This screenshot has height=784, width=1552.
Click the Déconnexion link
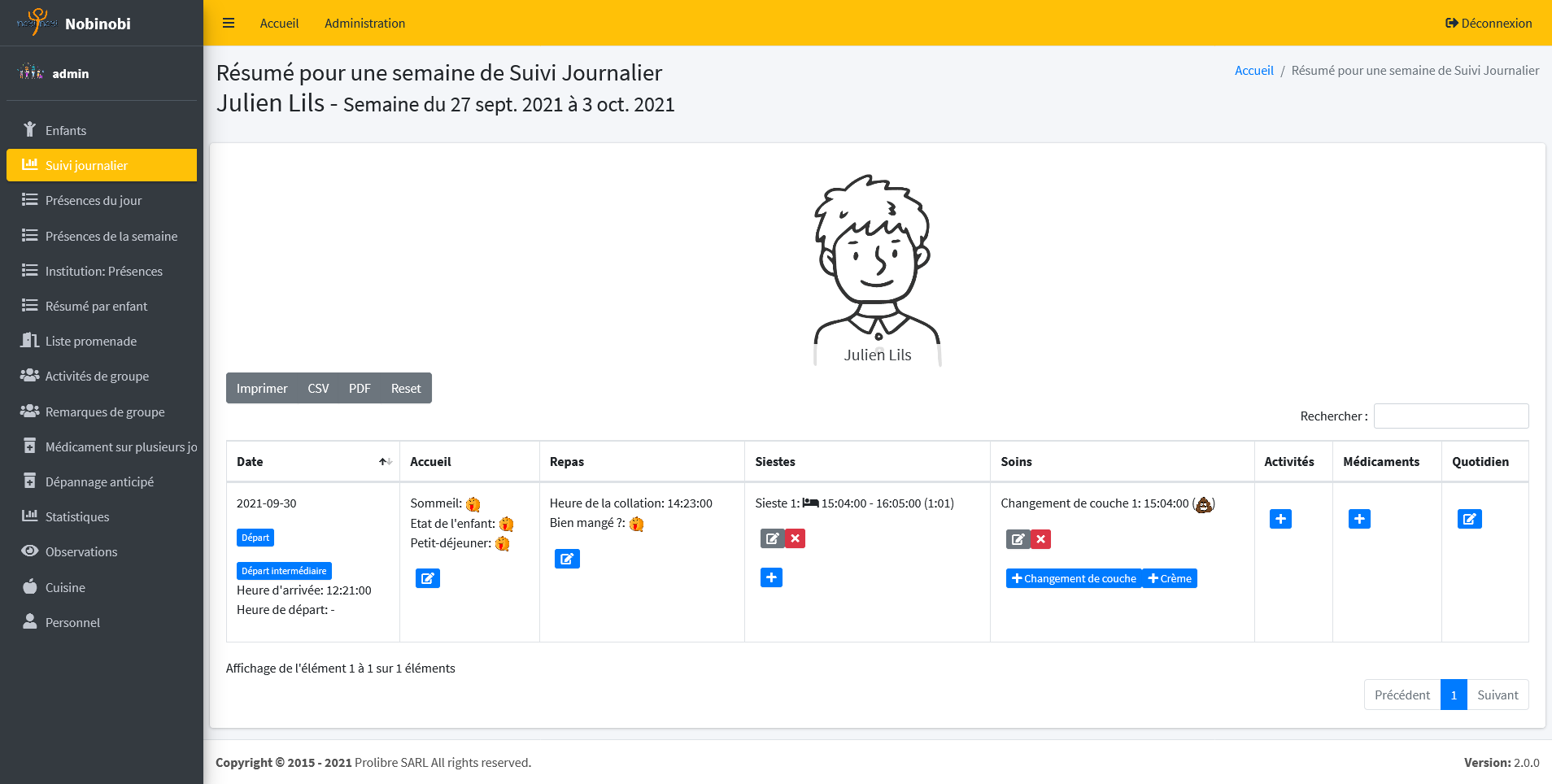click(1489, 23)
